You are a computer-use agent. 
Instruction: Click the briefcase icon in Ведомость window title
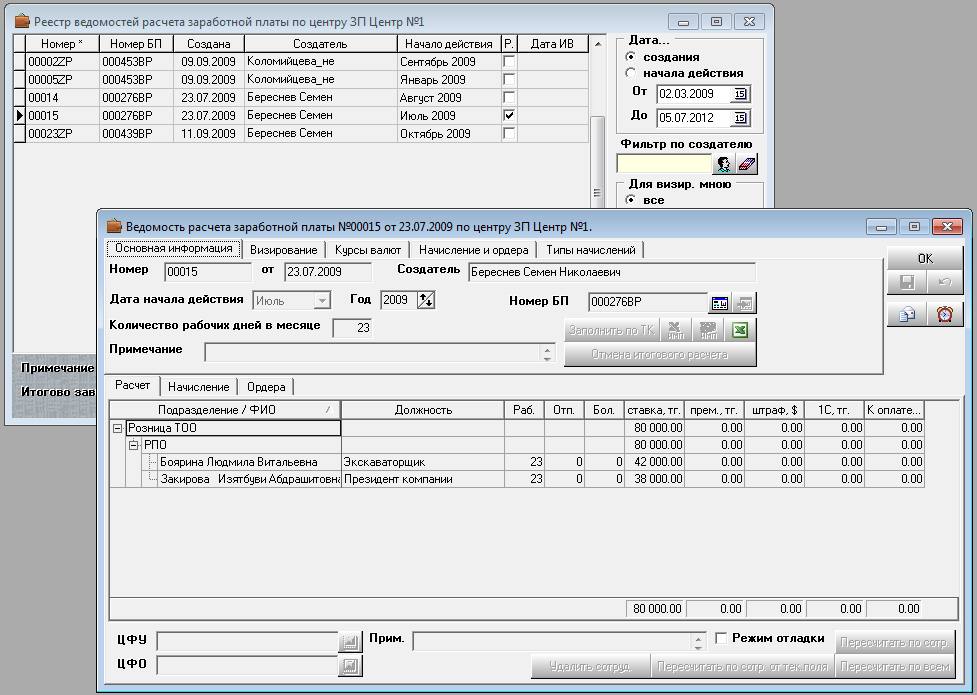pyautogui.click(x=113, y=226)
